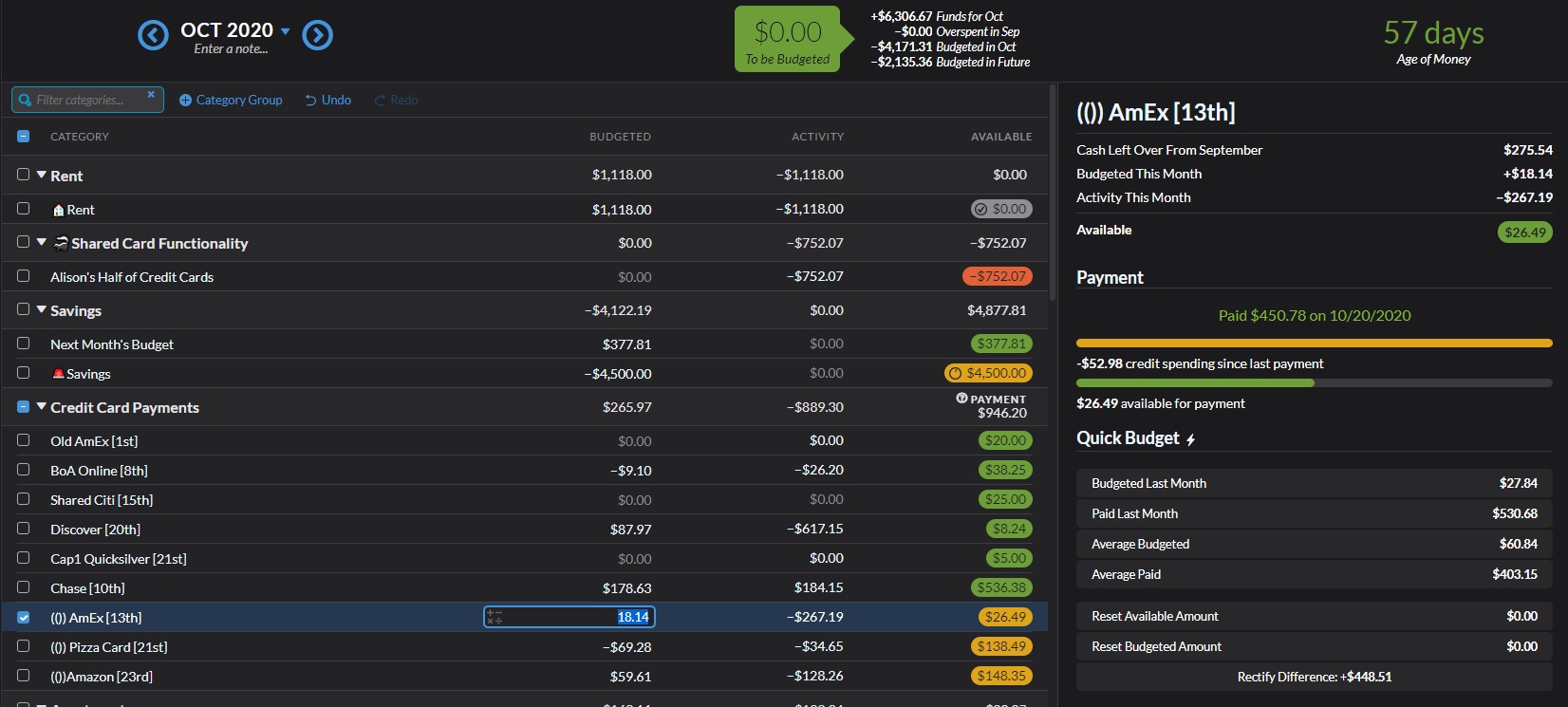
Task: Click the $26.49 Available badge in inspector
Action: pos(1525,232)
